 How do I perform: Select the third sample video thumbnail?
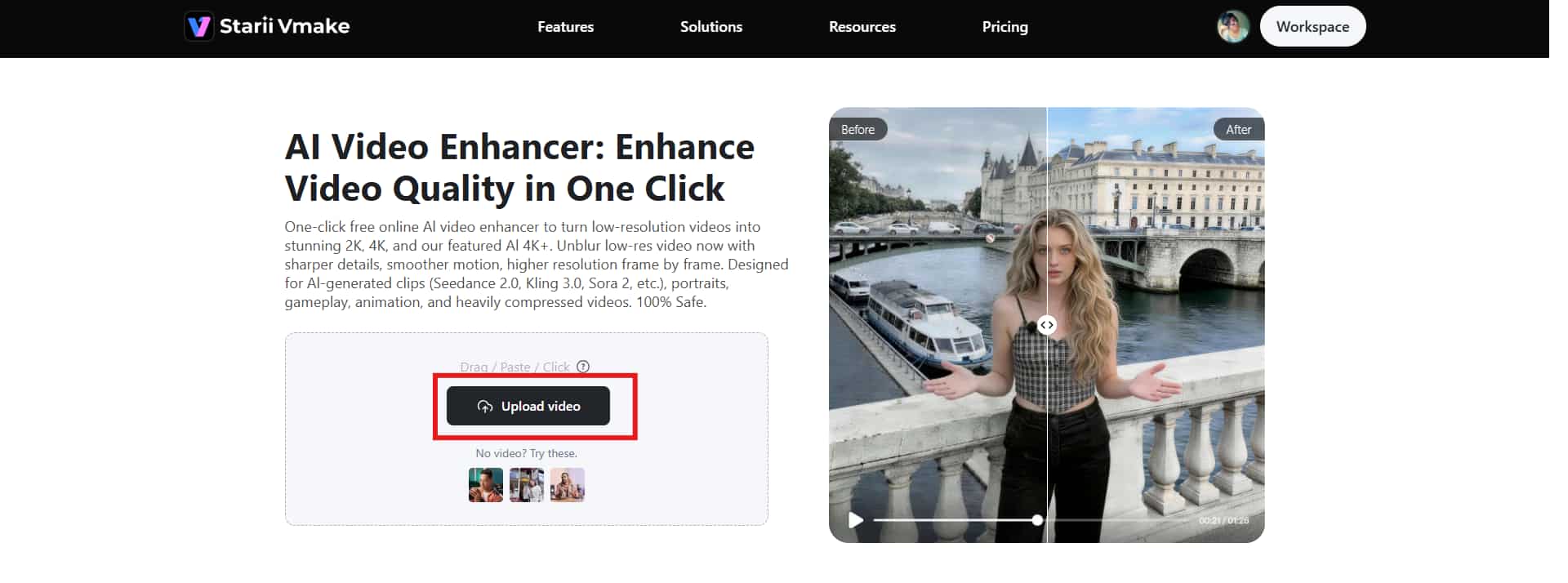(568, 485)
